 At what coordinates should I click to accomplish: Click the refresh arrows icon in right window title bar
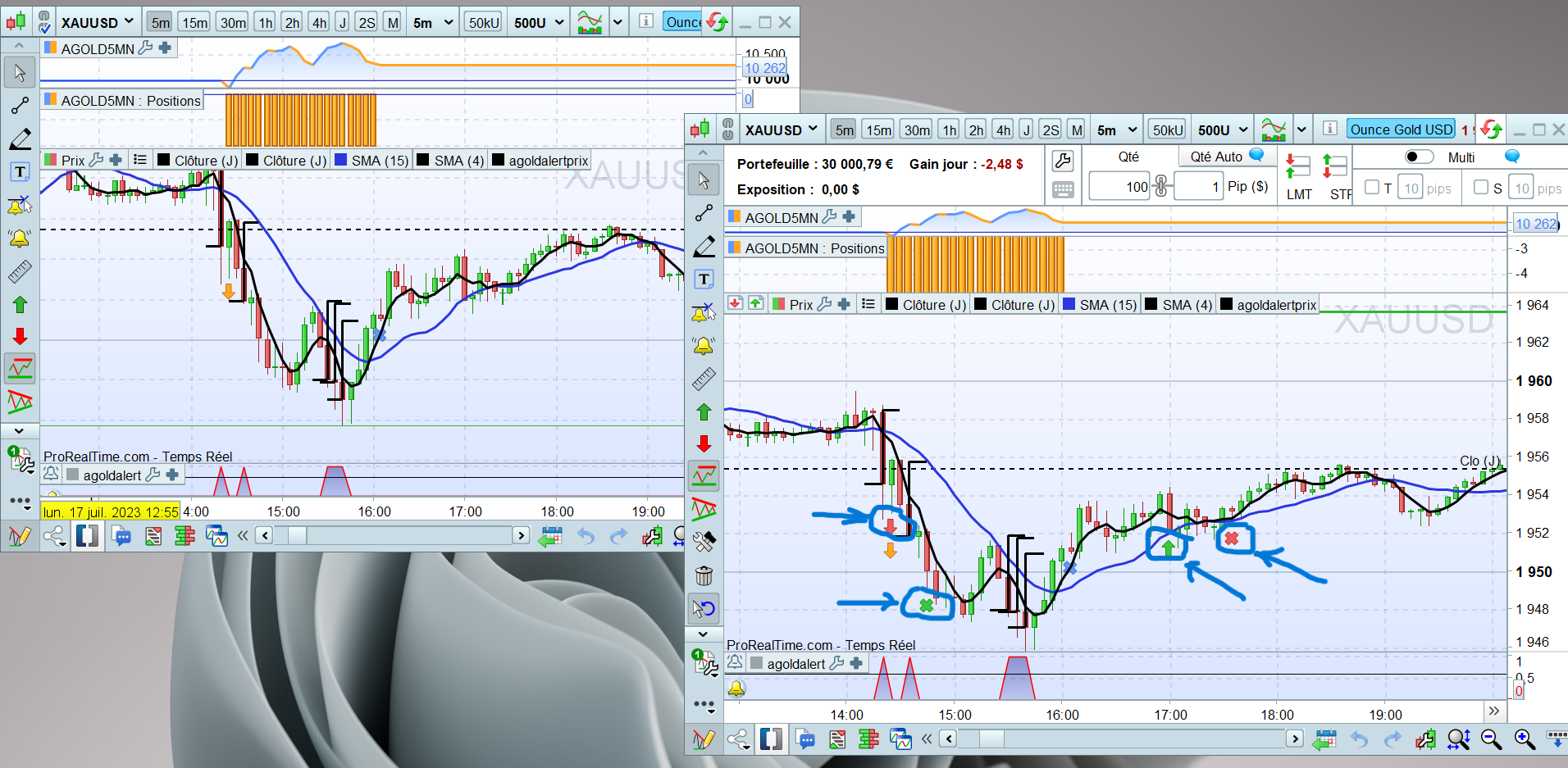[1492, 130]
